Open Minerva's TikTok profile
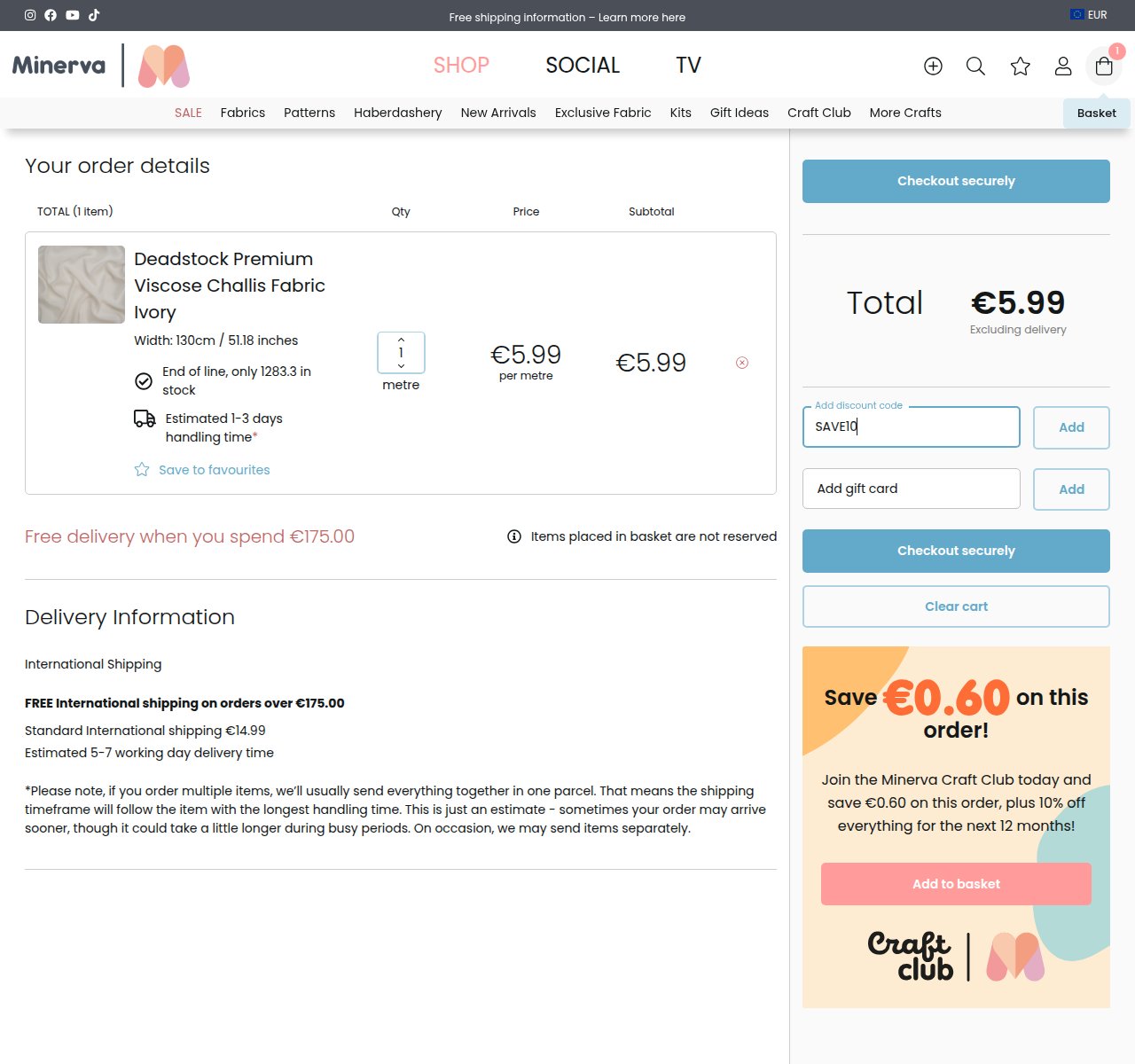The image size is (1135, 1064). [x=94, y=15]
